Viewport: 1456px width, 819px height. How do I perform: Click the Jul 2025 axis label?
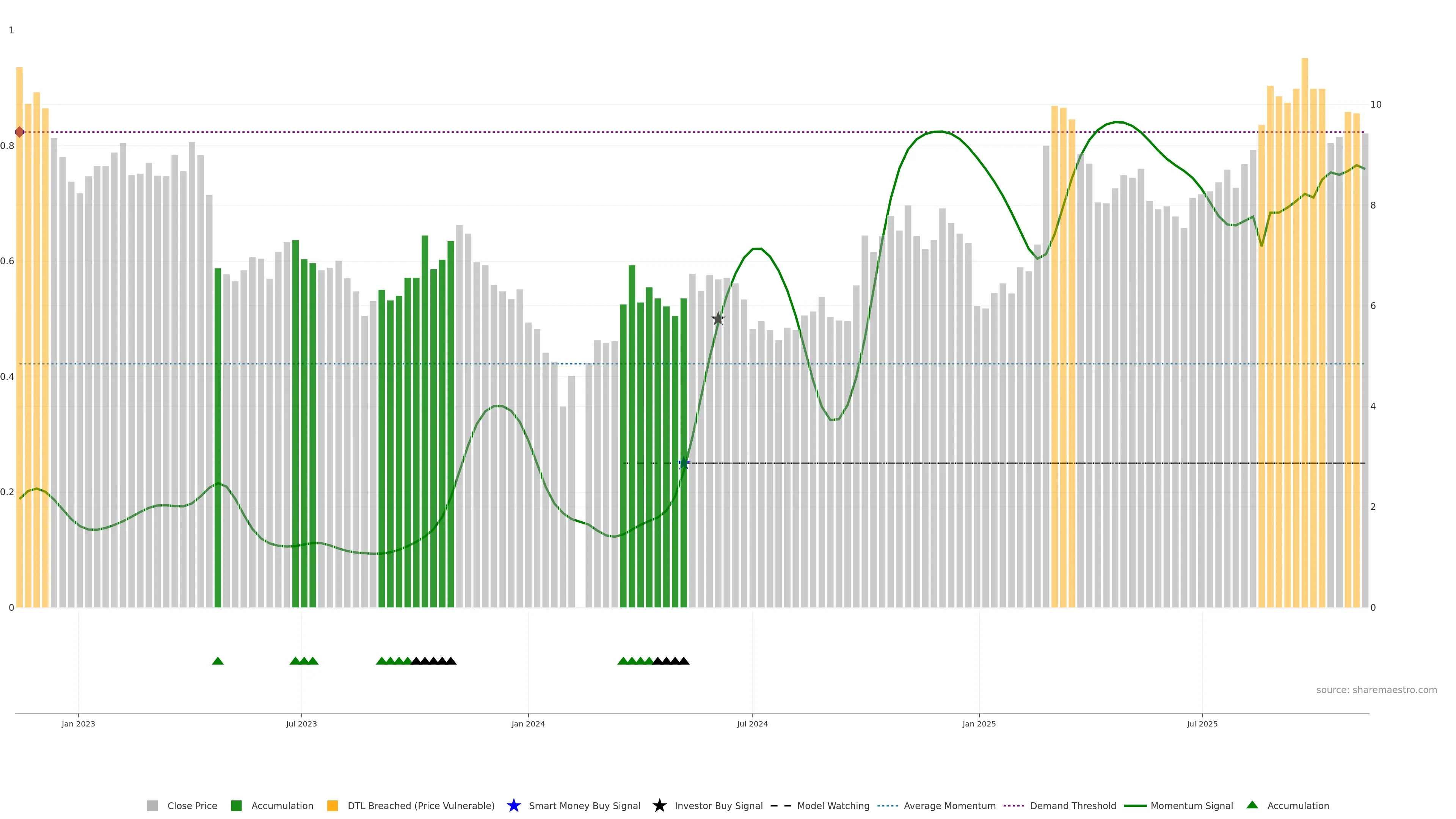pos(1202,723)
